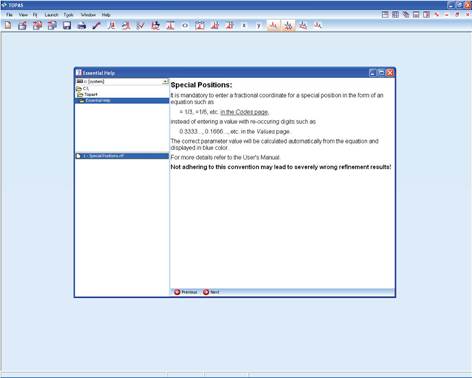Expand the drive selector dropdown
Screen dimensions: 472x378
(165, 82)
